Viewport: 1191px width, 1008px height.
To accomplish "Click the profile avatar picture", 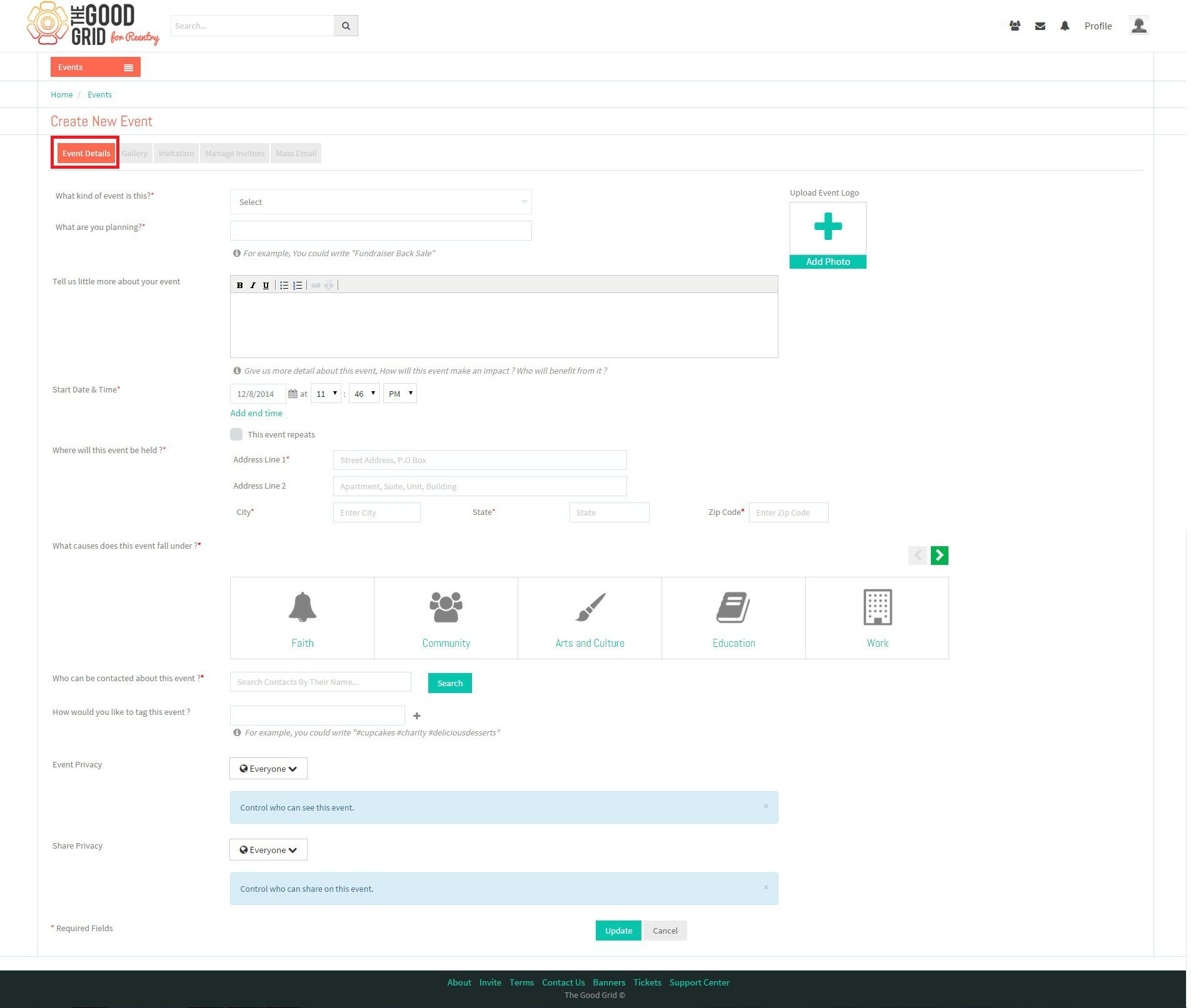I will click(x=1138, y=26).
